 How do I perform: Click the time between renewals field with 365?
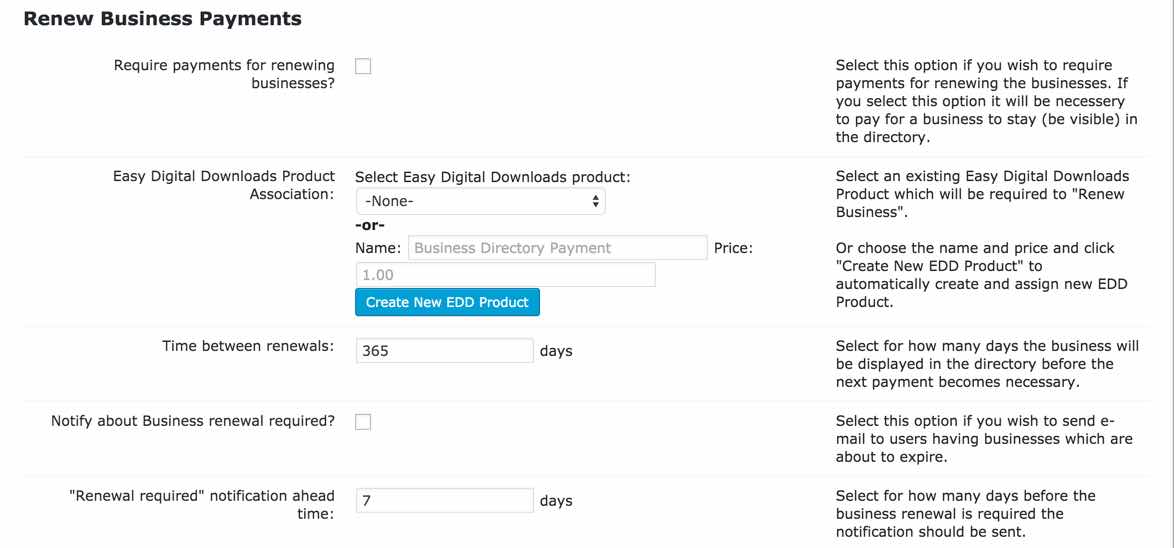coord(444,351)
